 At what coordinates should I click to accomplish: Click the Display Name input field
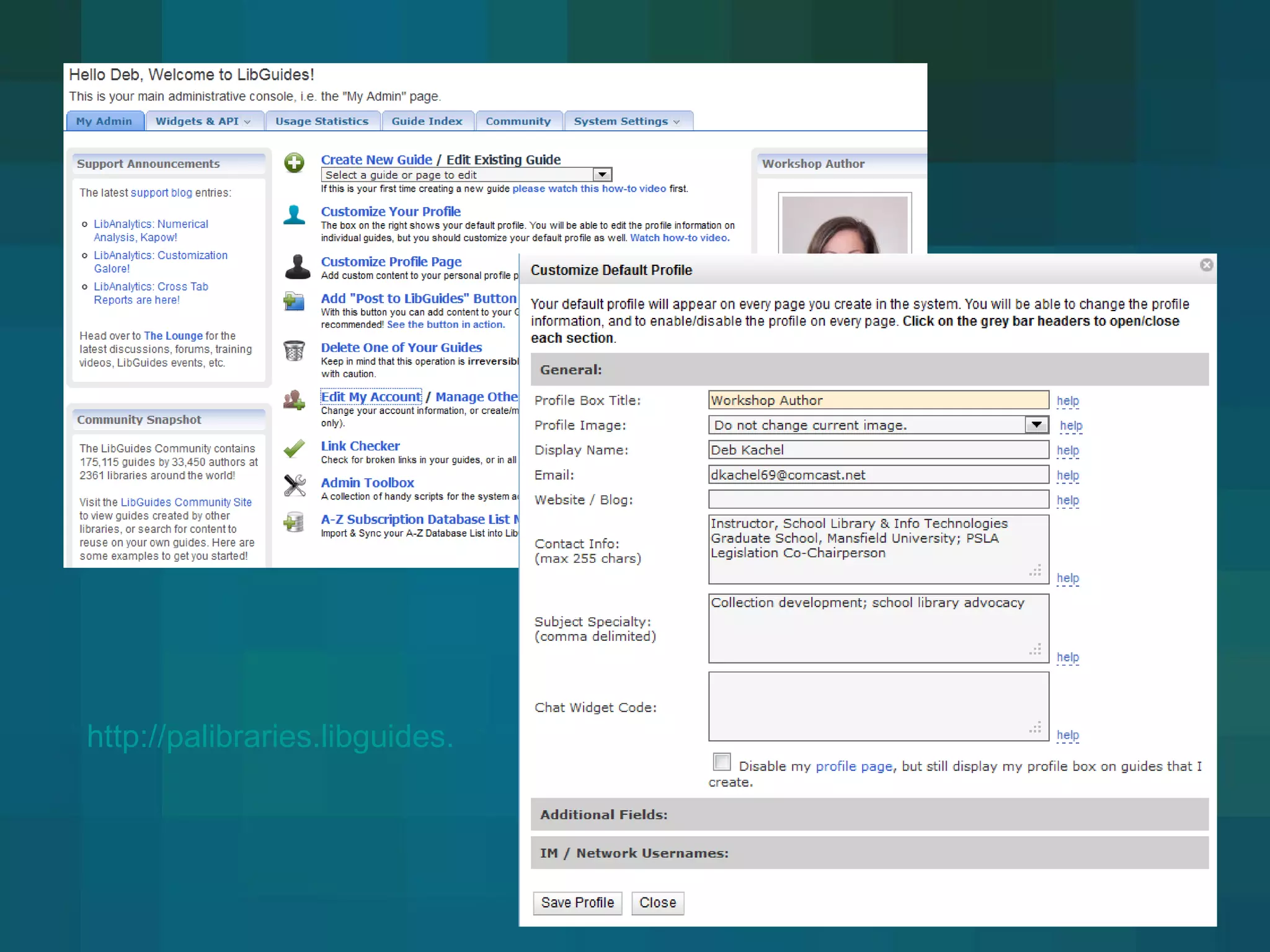tap(879, 449)
